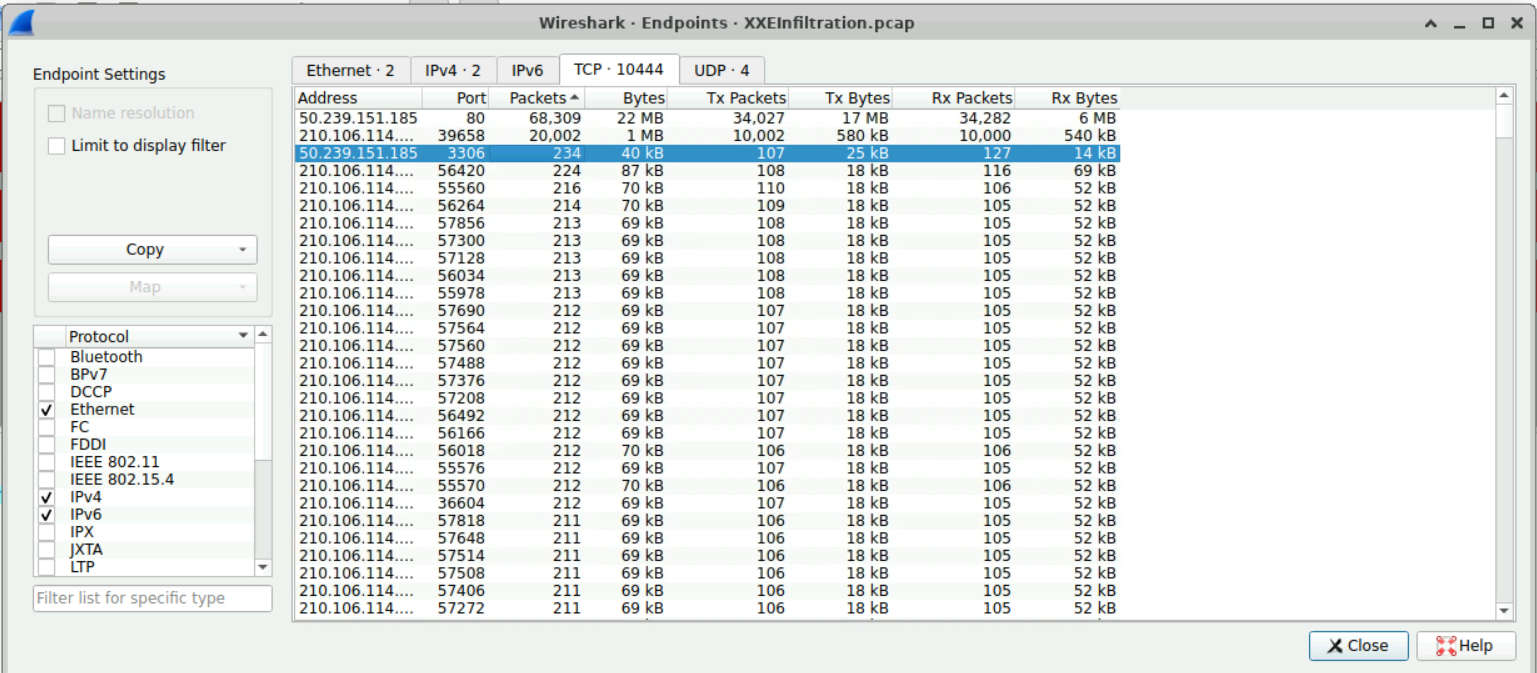
Task: Click the Wireshark shark fin icon
Action: coord(21,22)
